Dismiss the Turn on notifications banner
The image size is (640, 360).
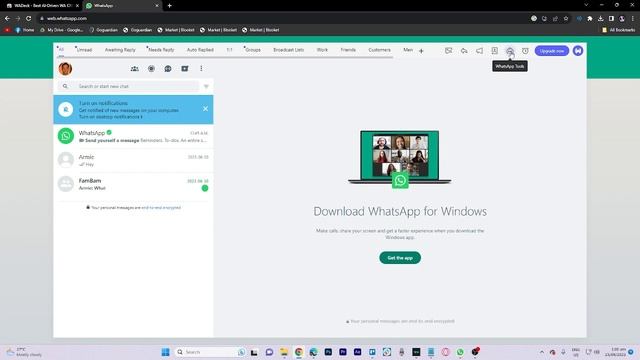(x=205, y=109)
